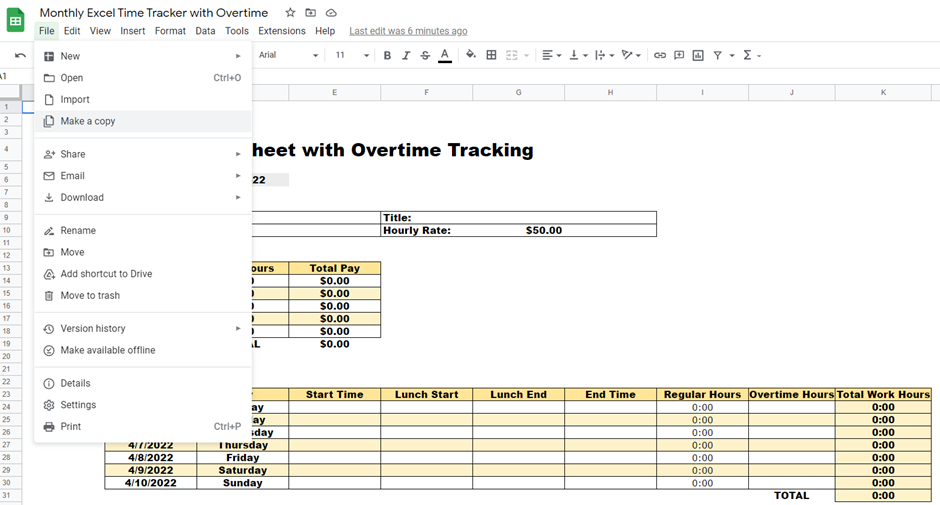Expand the Share submenu
940x505 pixels.
click(x=143, y=154)
